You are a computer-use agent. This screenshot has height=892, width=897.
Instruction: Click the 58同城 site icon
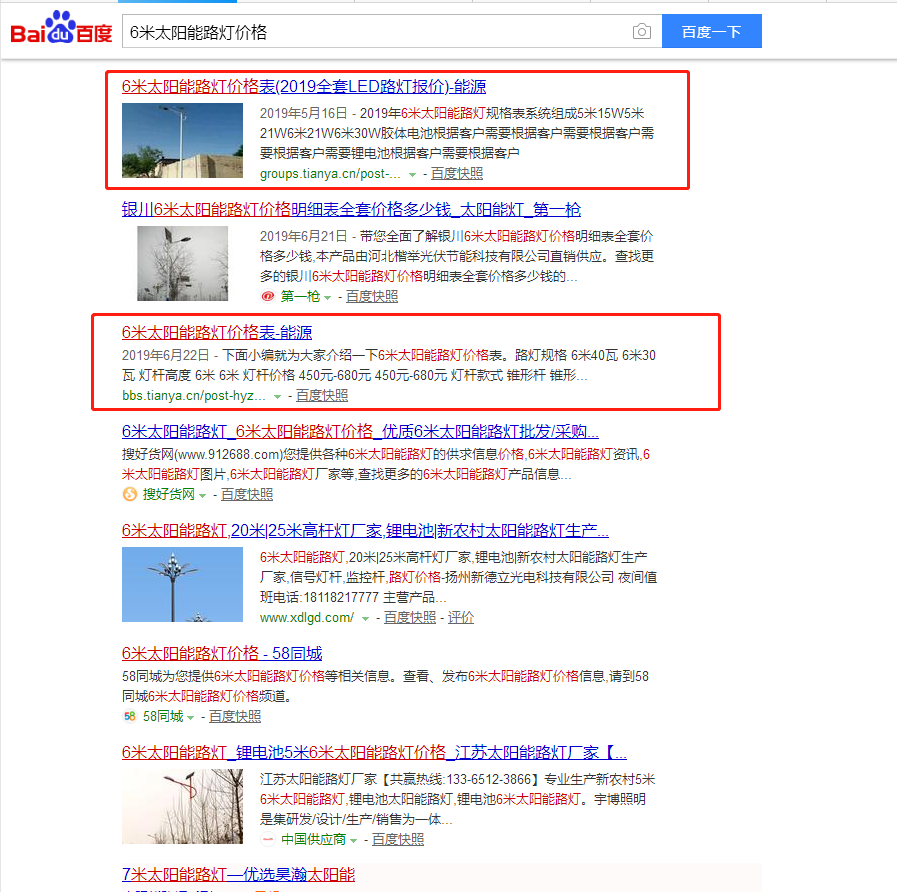click(x=130, y=716)
